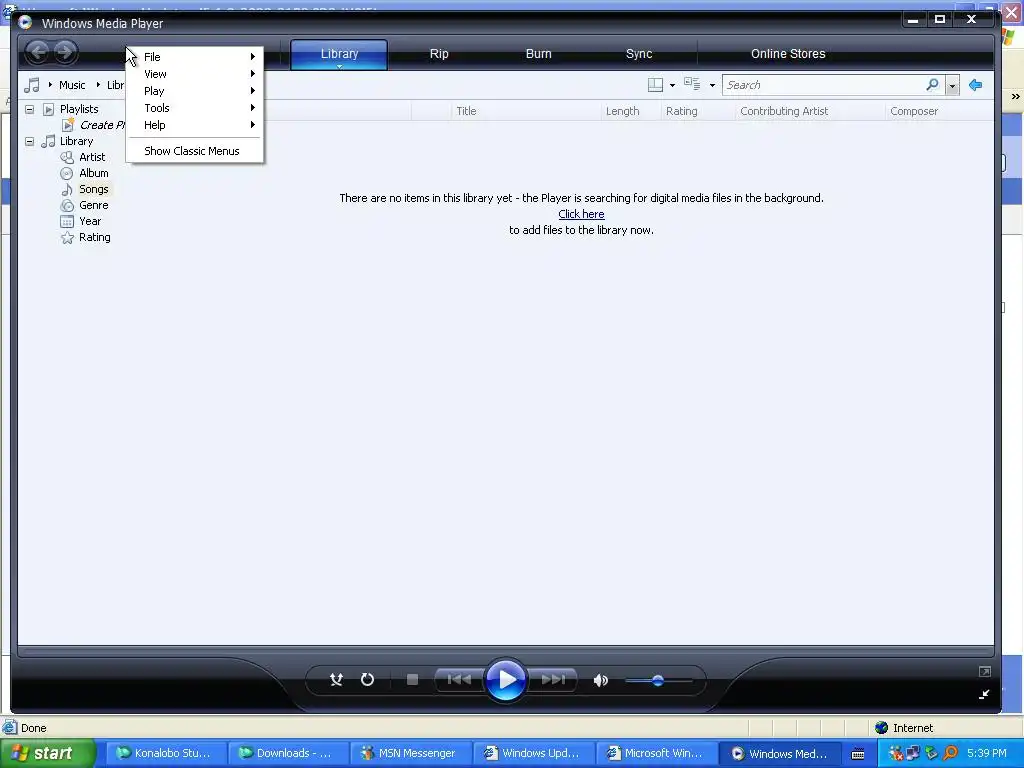Open view options dropdown arrow
This screenshot has width=1024, height=768.
click(712, 86)
